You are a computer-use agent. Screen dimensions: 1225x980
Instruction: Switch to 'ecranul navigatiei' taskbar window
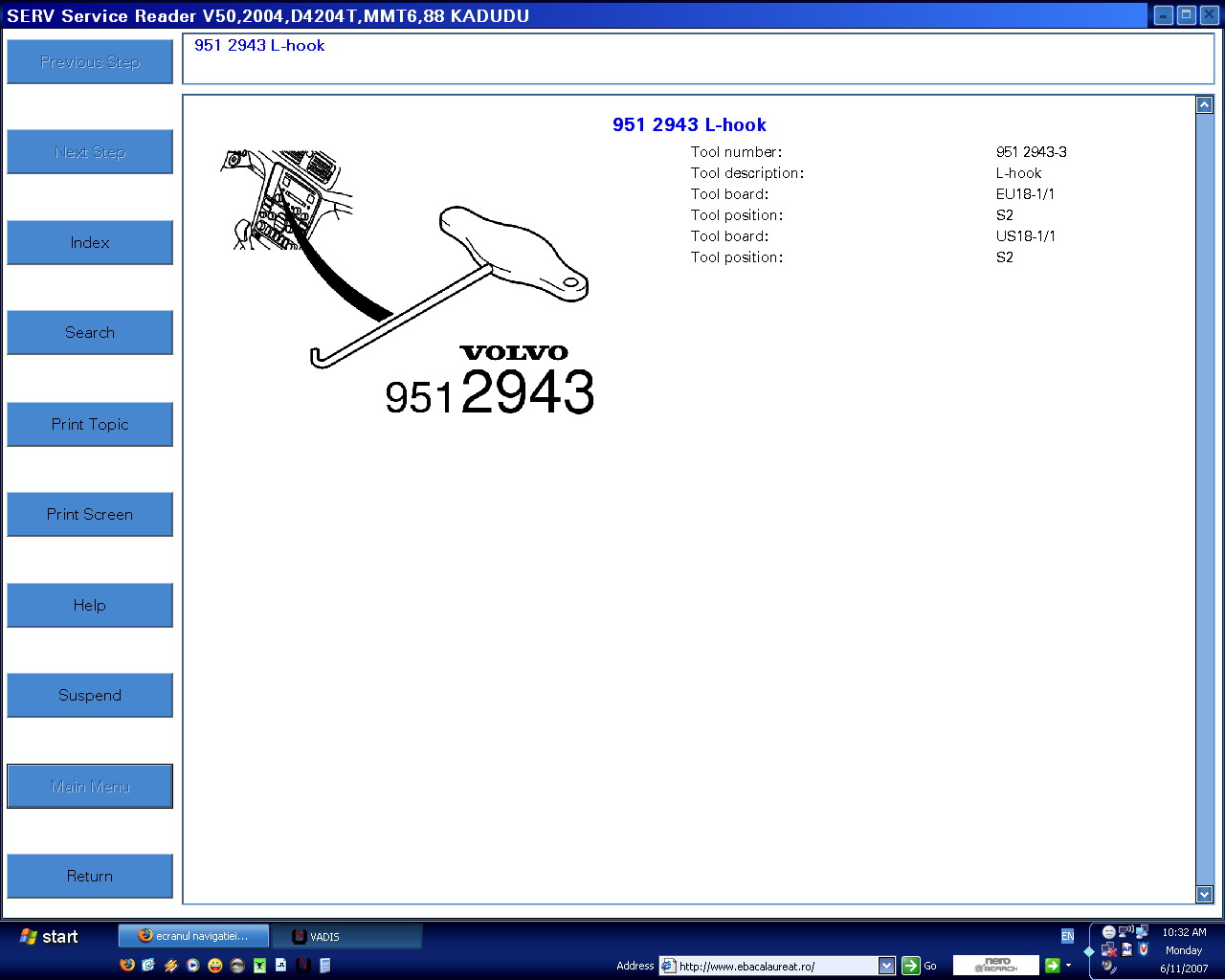[x=193, y=936]
